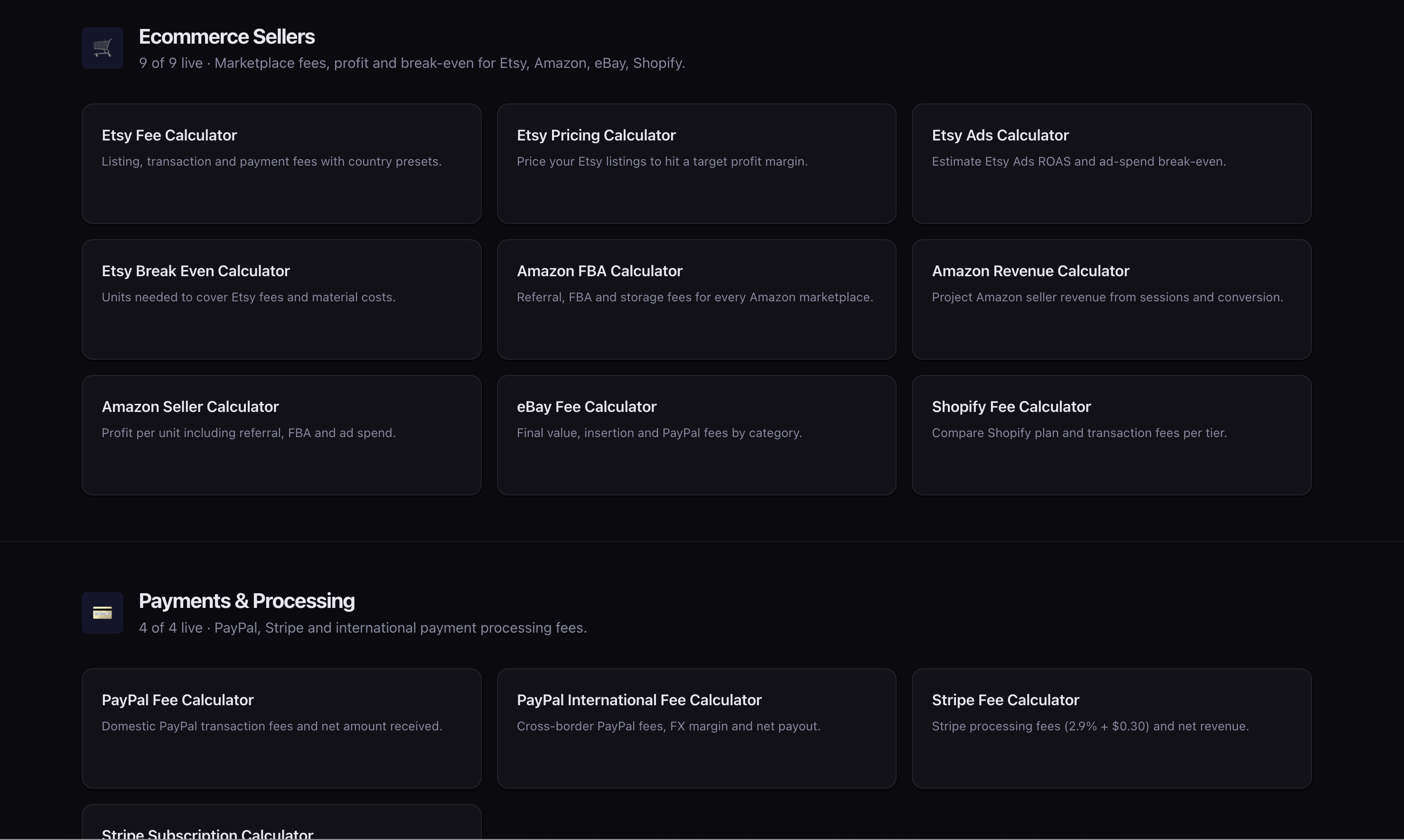This screenshot has width=1404, height=840.
Task: Open the Stripe Fee Calculator card
Action: (1111, 728)
